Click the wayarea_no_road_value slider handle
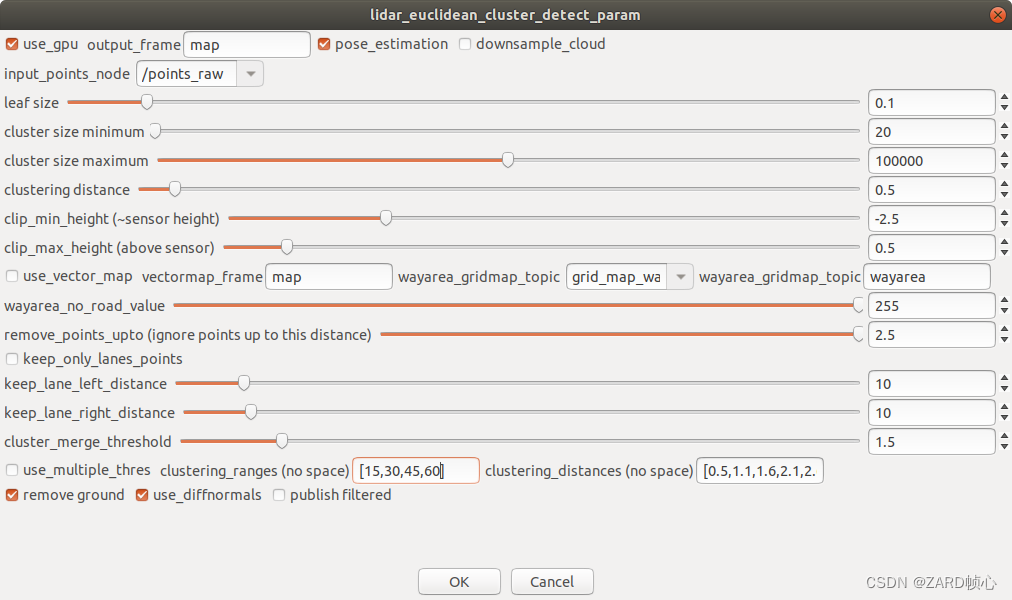The height and width of the screenshot is (600, 1012). pos(858,305)
